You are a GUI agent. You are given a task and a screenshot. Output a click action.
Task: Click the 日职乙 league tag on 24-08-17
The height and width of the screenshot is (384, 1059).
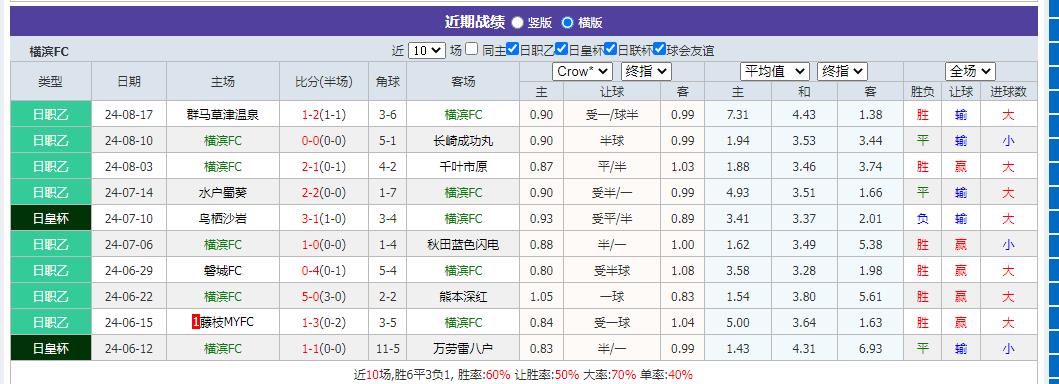[51, 115]
